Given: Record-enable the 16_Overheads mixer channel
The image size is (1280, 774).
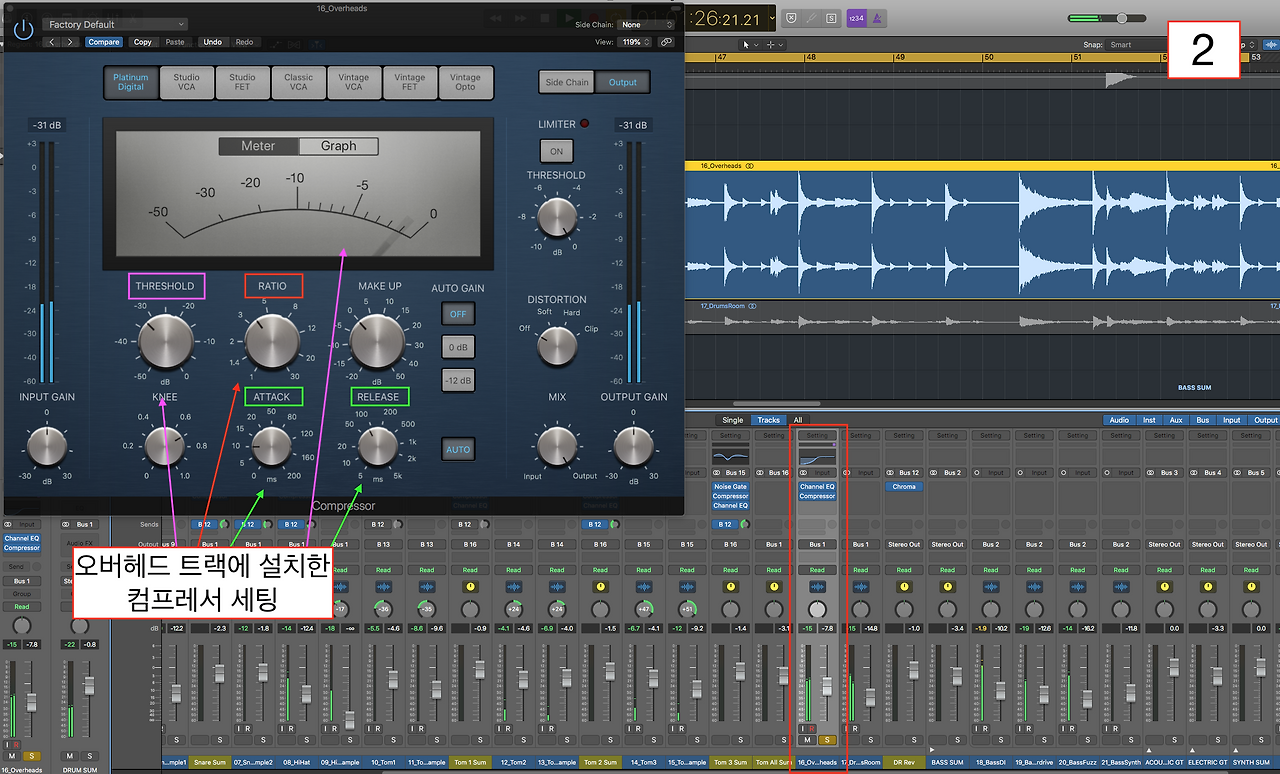Looking at the screenshot, I should pyautogui.click(x=812, y=728).
